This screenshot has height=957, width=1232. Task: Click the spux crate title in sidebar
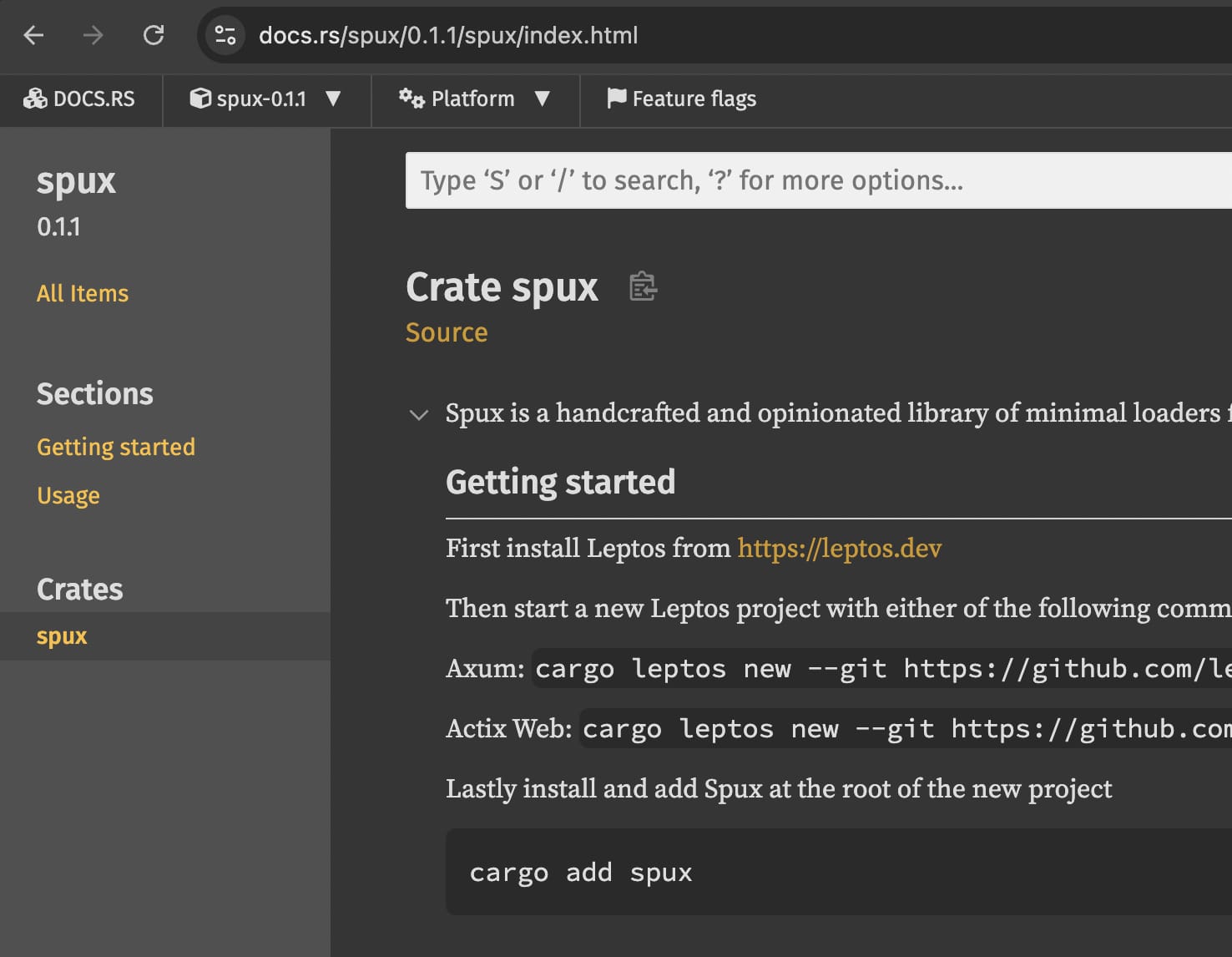click(76, 181)
